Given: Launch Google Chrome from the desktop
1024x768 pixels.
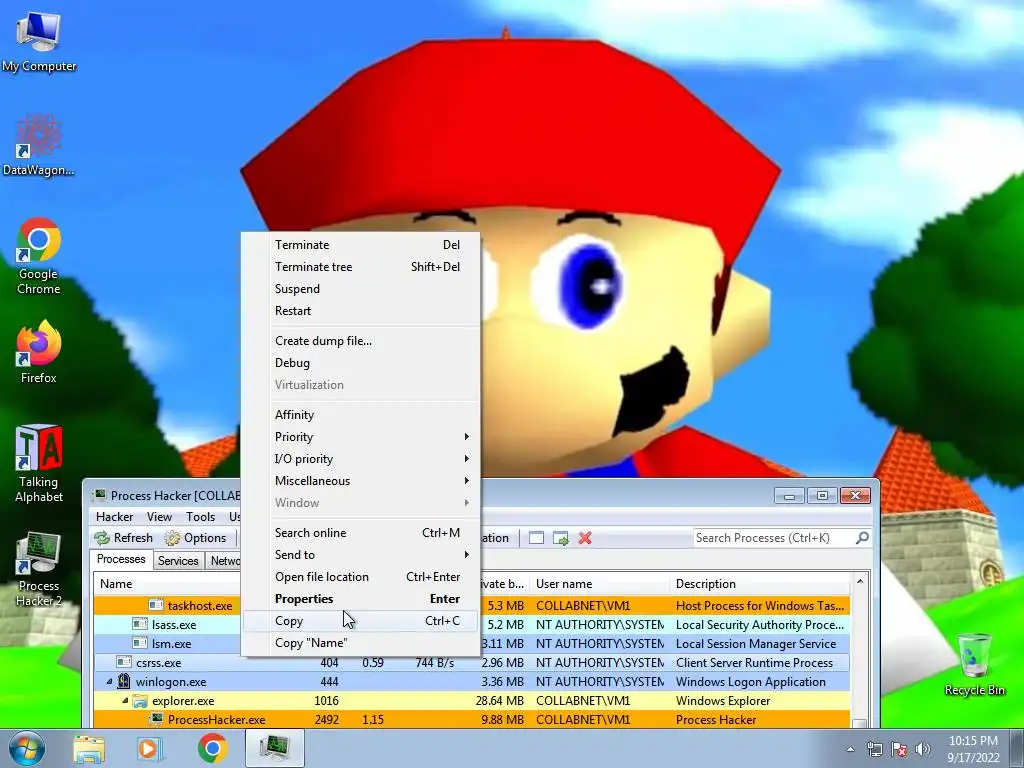Looking at the screenshot, I should coord(39,255).
